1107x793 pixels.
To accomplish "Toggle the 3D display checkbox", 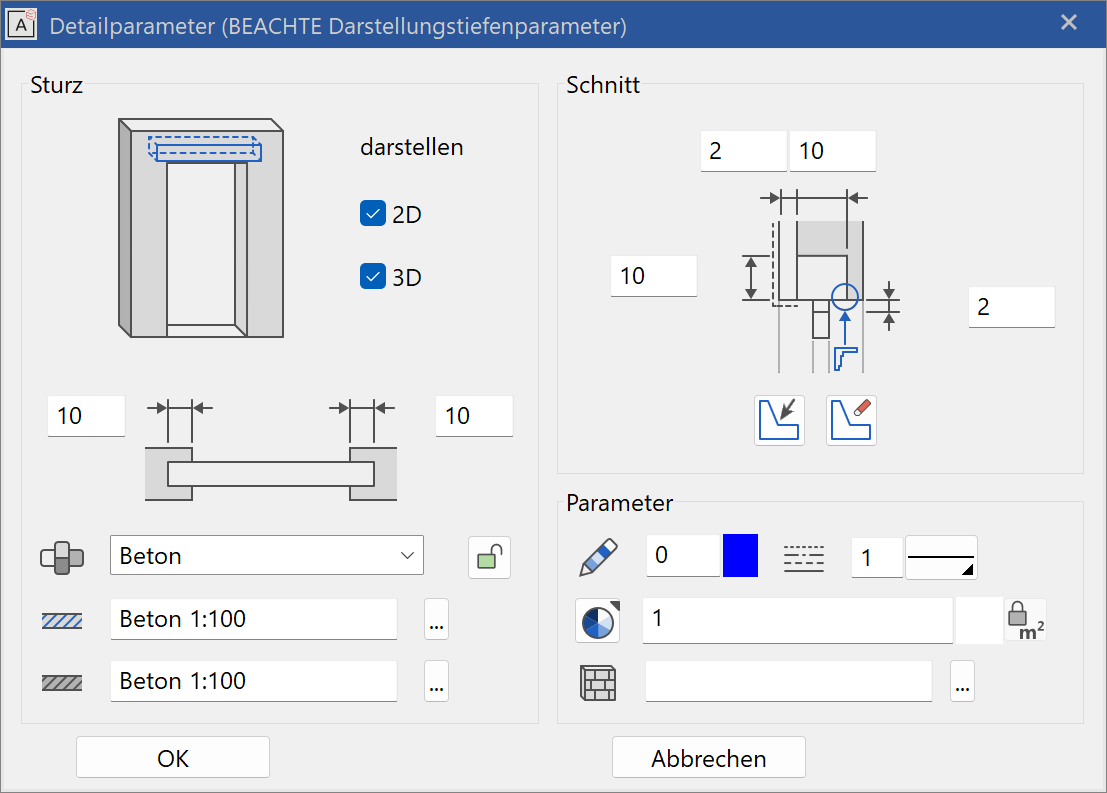I will [x=373, y=276].
